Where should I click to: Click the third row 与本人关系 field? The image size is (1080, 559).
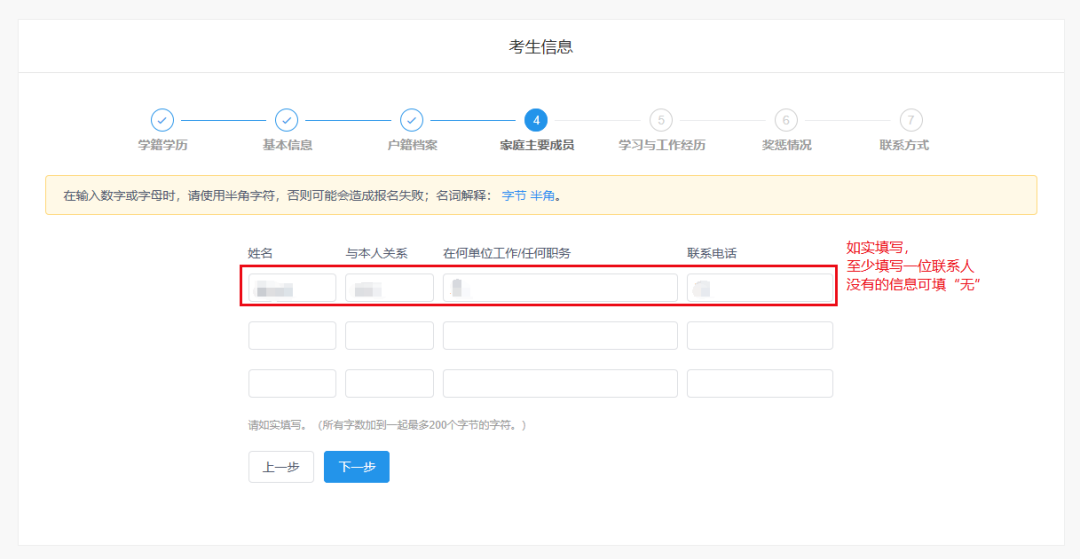[389, 384]
